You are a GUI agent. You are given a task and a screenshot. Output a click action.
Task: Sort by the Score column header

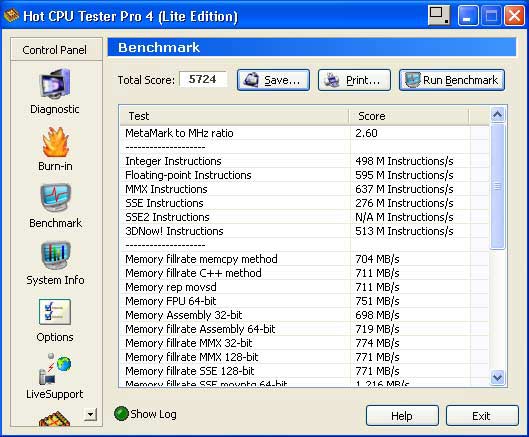[409, 116]
